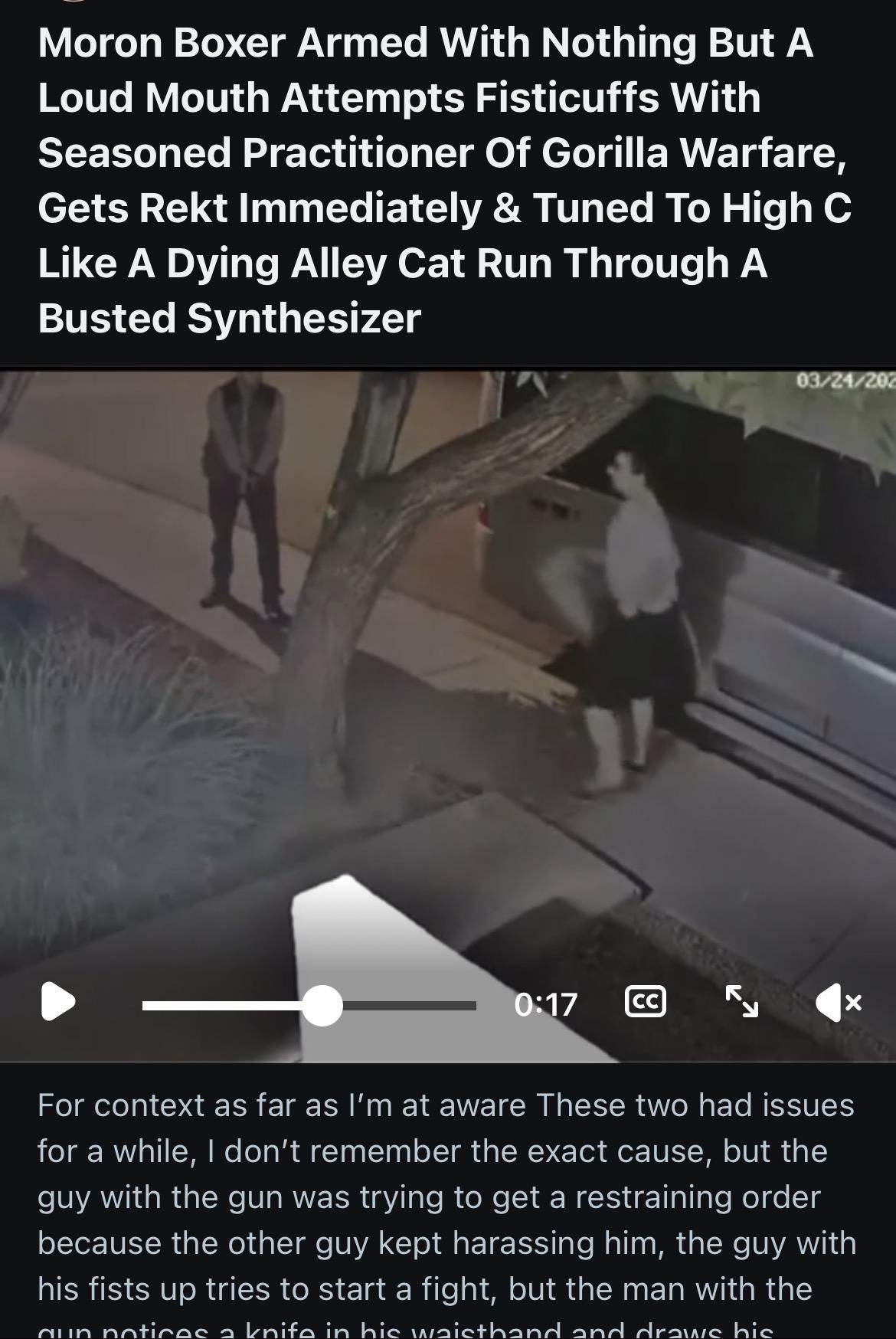This screenshot has height=1339, width=896.
Task: Toggle closed captions CC icon
Action: coord(645,1001)
